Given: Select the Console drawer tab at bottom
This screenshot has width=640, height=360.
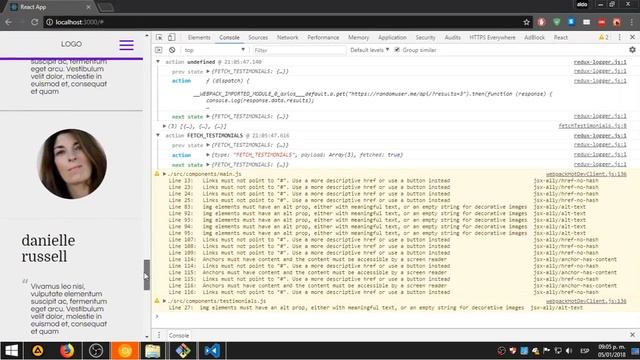Looking at the screenshot, I should pos(179,335).
